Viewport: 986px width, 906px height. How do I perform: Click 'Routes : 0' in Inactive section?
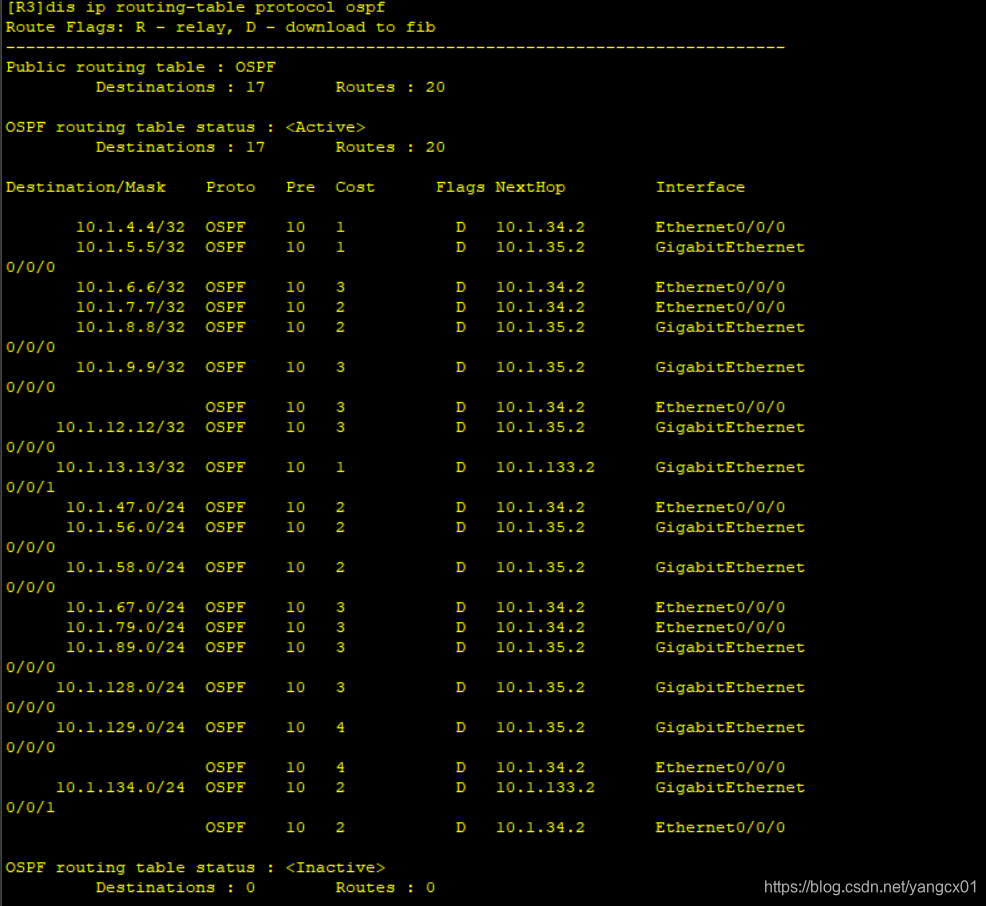tap(385, 888)
